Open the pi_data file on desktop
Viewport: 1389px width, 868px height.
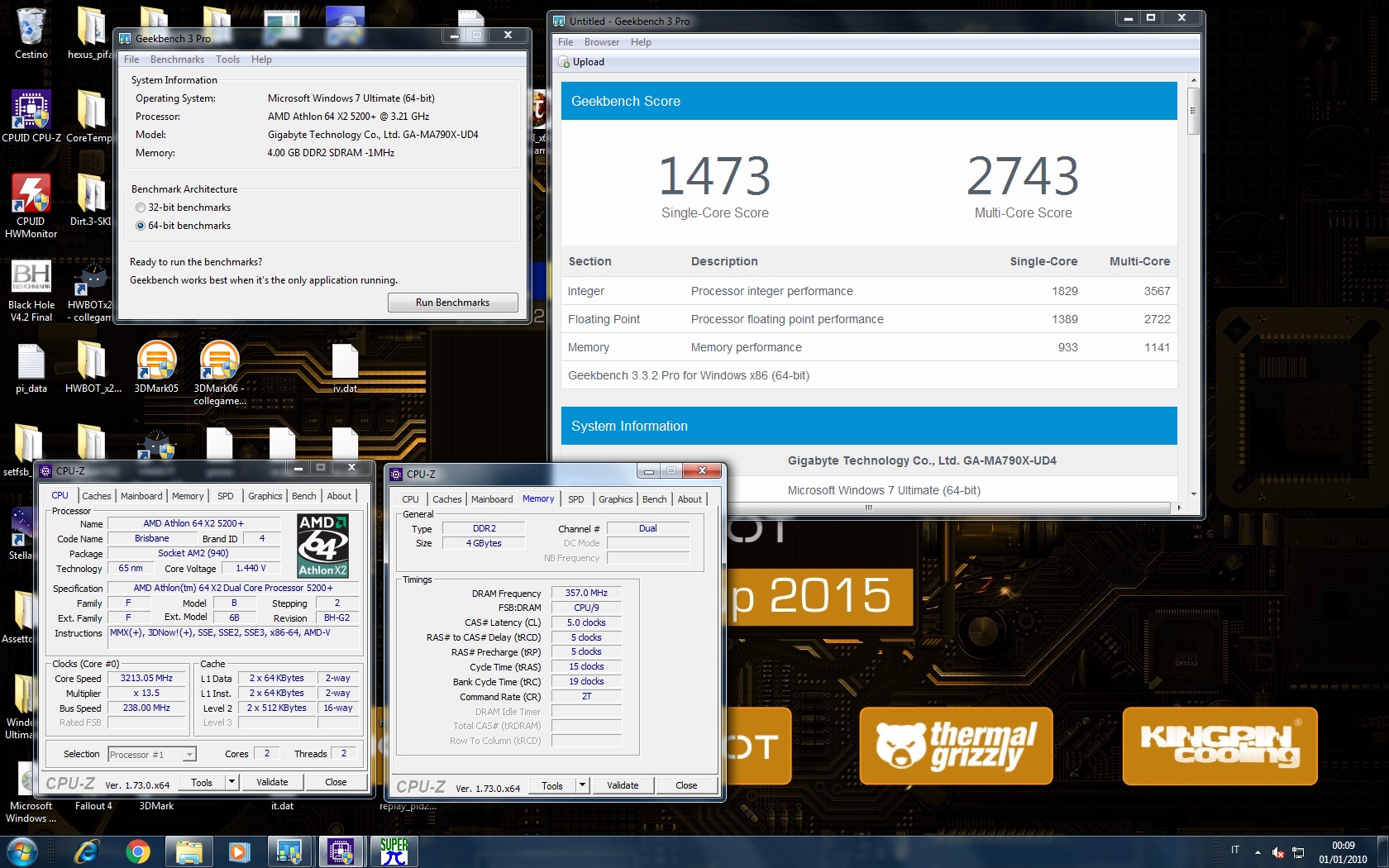click(x=31, y=368)
